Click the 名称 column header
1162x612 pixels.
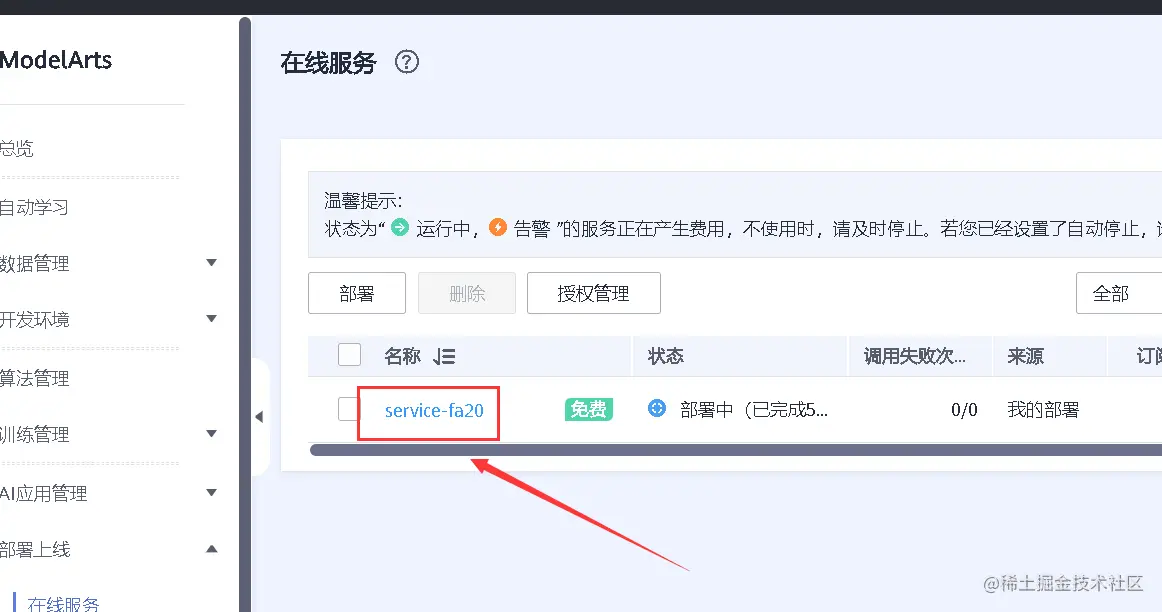coord(402,356)
